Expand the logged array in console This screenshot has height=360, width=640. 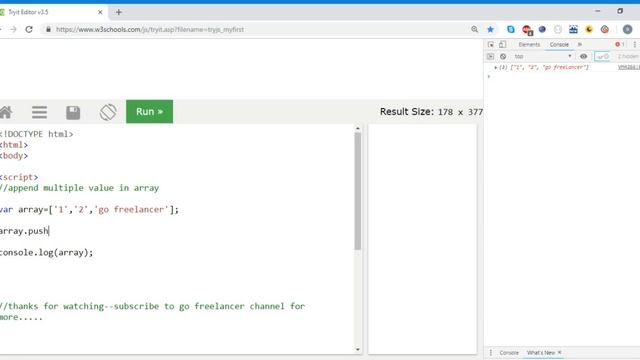[496, 67]
